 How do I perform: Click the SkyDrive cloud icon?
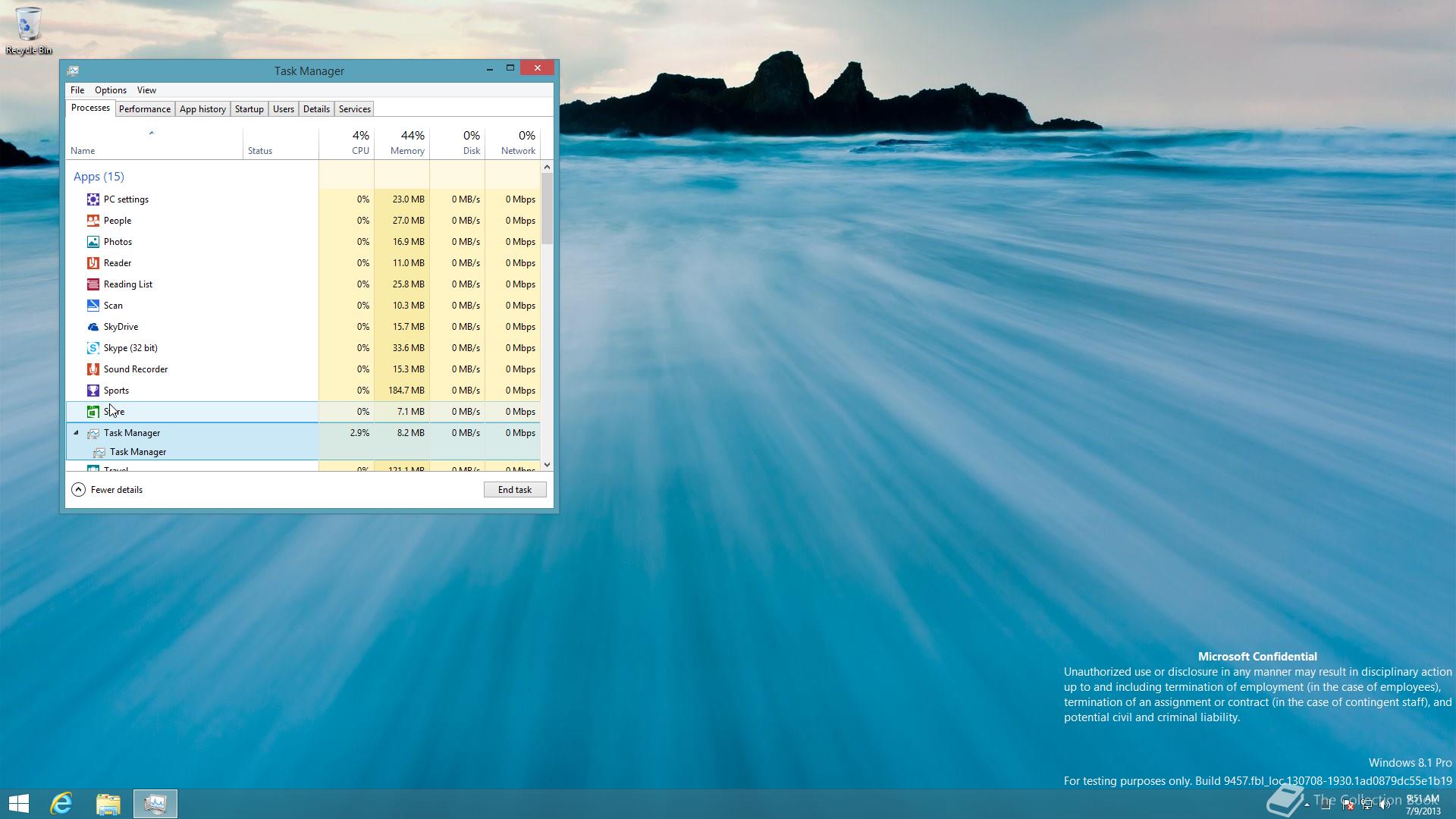93,327
